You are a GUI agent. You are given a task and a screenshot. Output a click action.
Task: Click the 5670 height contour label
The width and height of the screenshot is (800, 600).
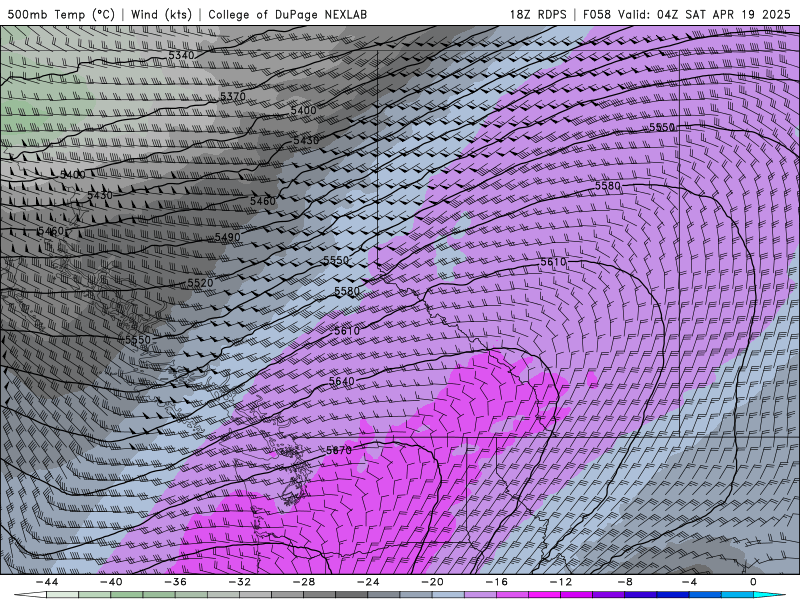(x=339, y=451)
